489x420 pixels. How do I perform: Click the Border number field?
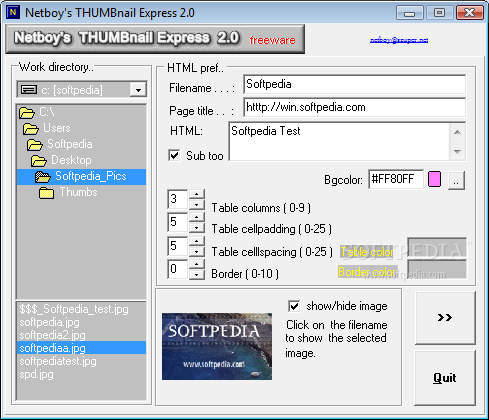point(178,269)
